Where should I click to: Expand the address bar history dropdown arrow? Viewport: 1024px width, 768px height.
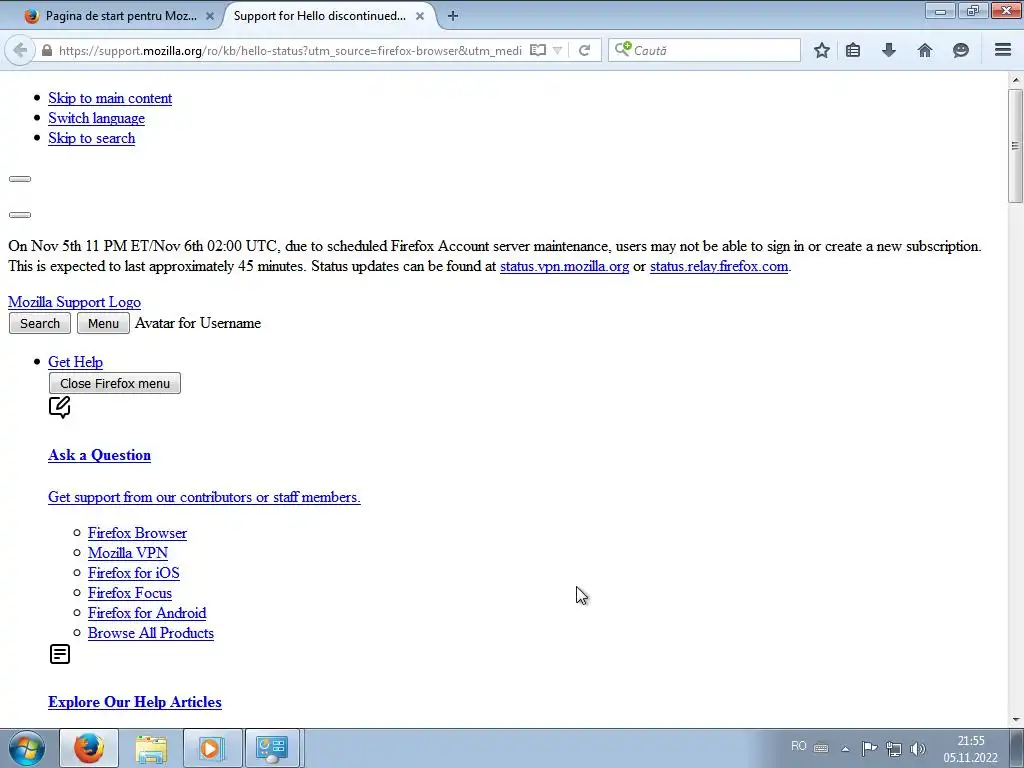click(557, 50)
